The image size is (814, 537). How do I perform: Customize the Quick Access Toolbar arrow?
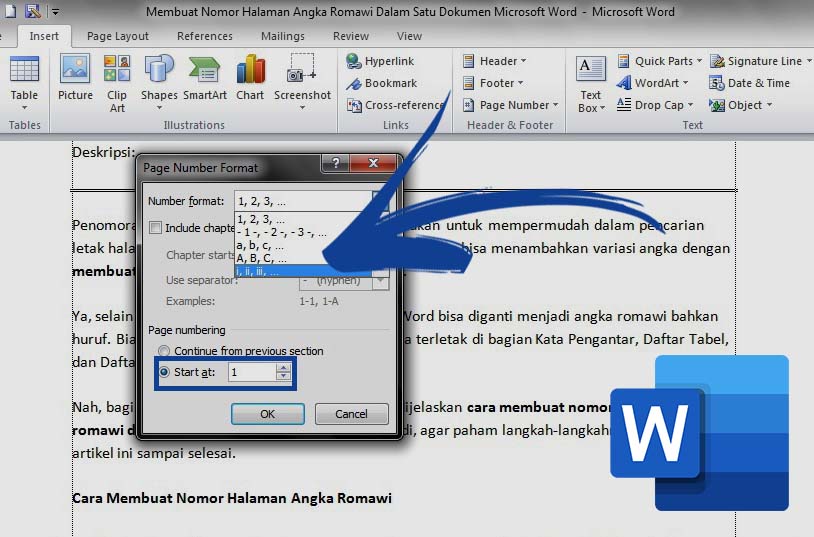click(x=56, y=11)
